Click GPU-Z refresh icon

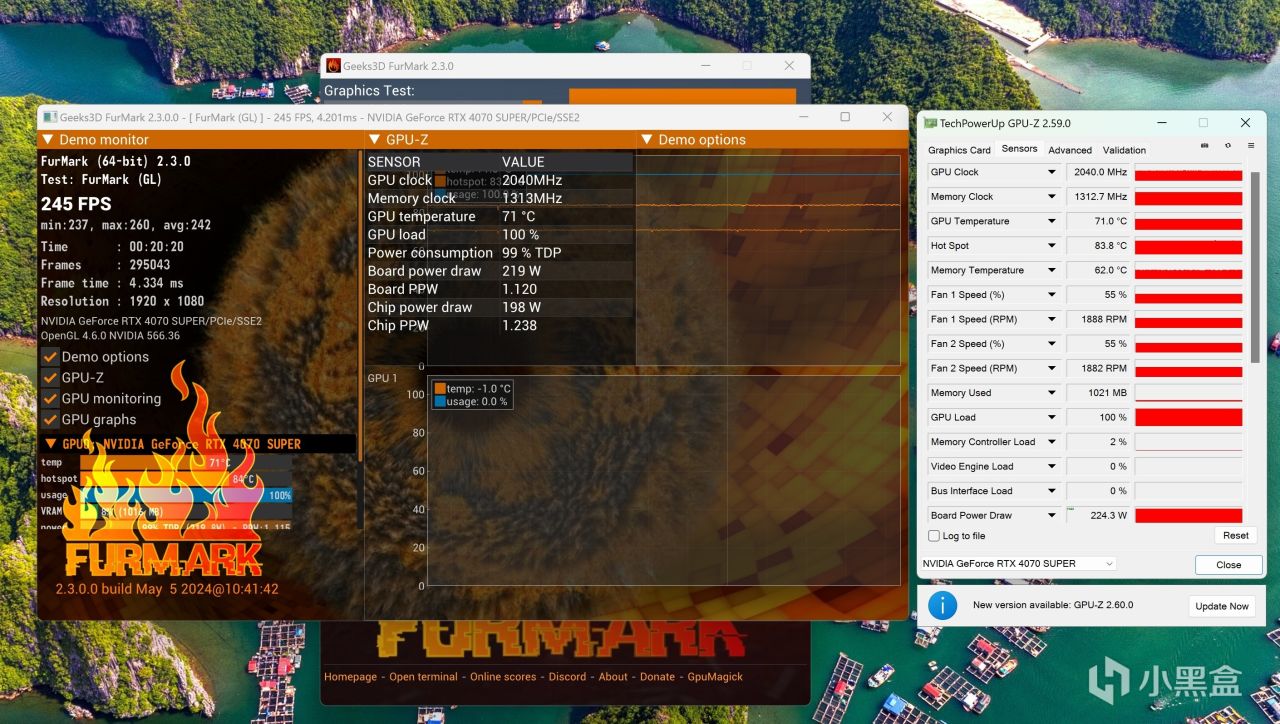[x=1228, y=146]
